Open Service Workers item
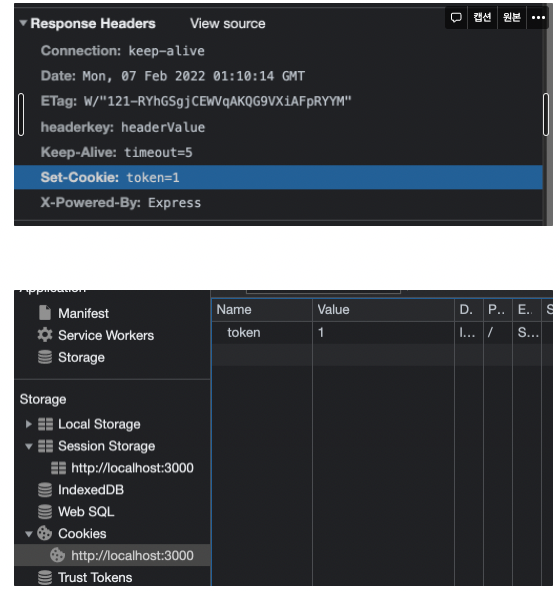The image size is (559, 591). [x=106, y=335]
